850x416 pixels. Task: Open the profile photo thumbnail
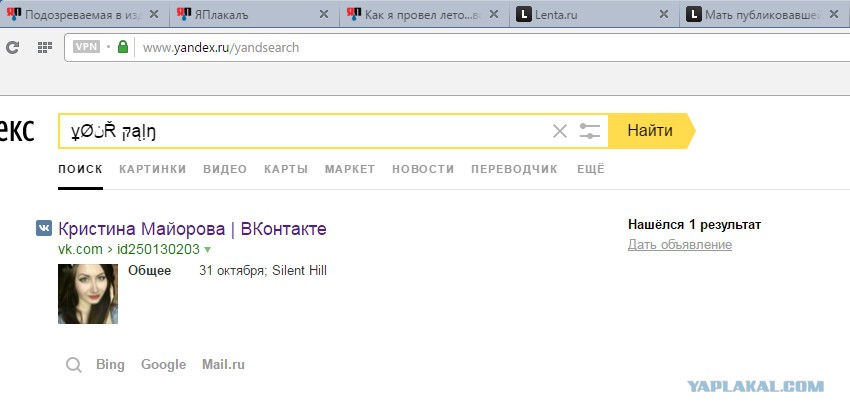(88, 294)
